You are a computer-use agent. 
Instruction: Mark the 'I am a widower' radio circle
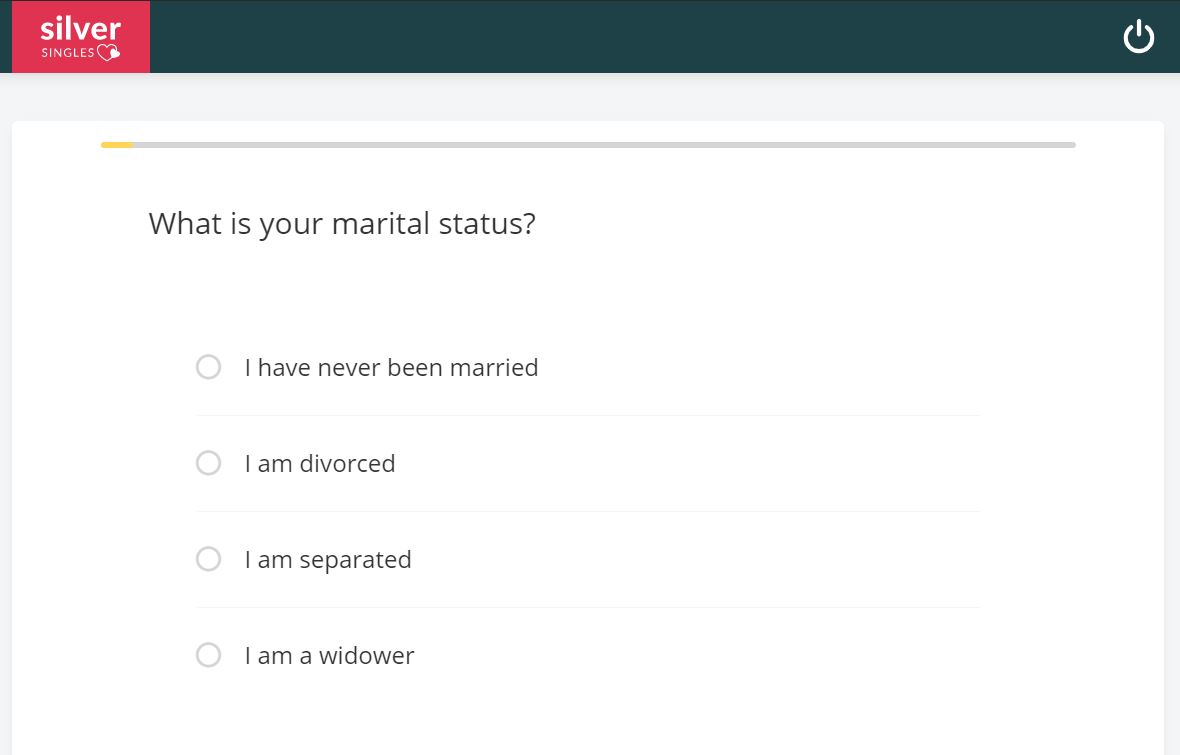208,655
